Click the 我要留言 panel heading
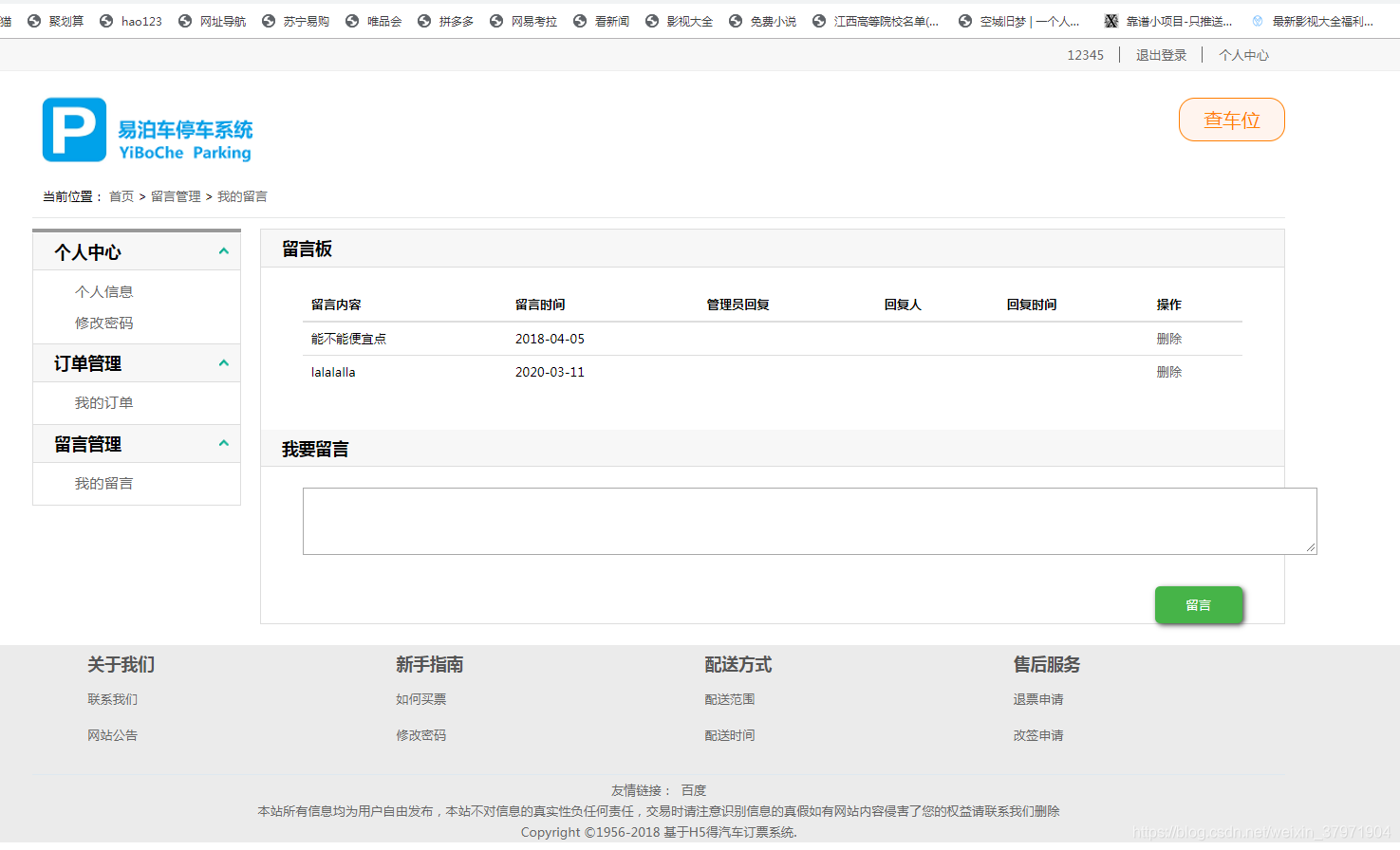 pos(315,449)
